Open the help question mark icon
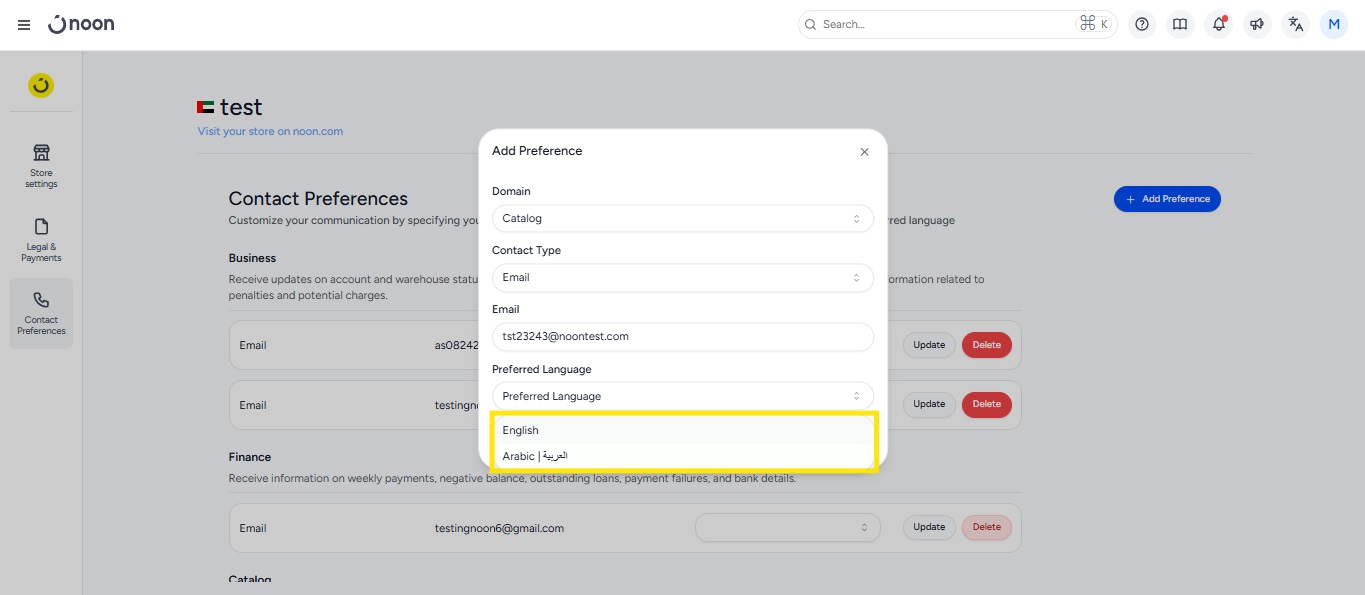 coord(1142,25)
